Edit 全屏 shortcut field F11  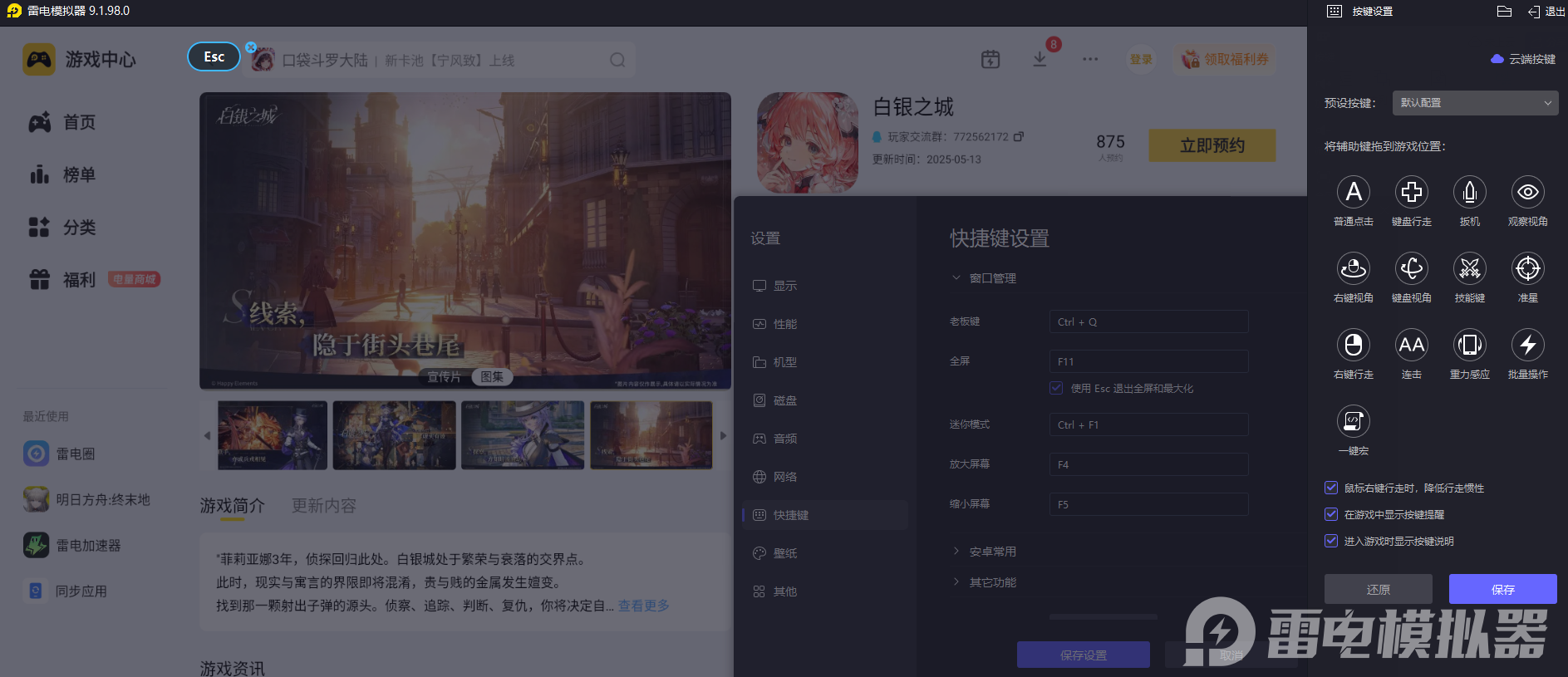point(1148,361)
